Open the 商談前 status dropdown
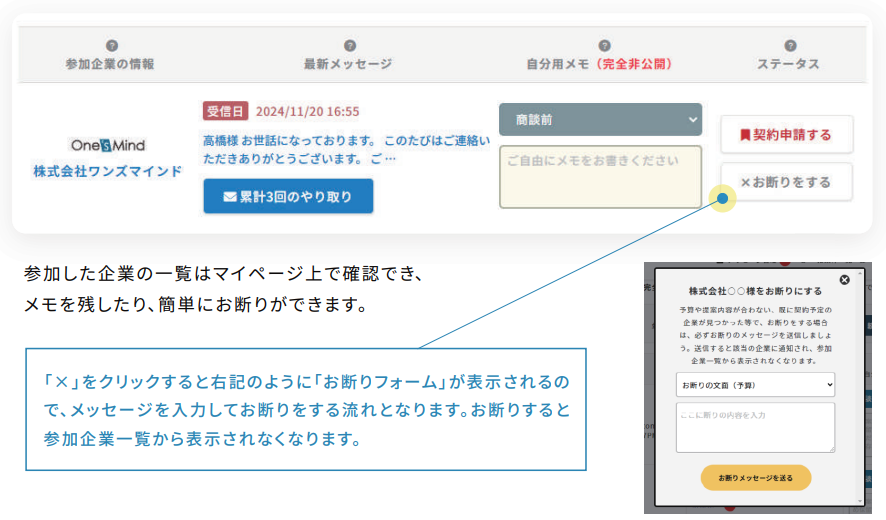This screenshot has height=520, width=886. tap(600, 119)
